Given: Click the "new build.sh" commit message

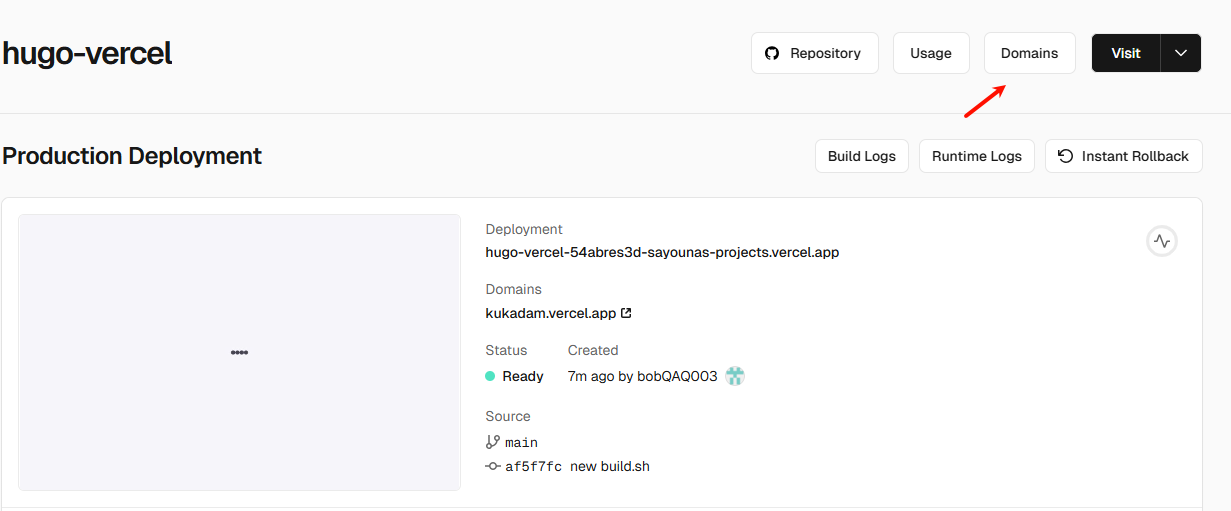Looking at the screenshot, I should [610, 466].
